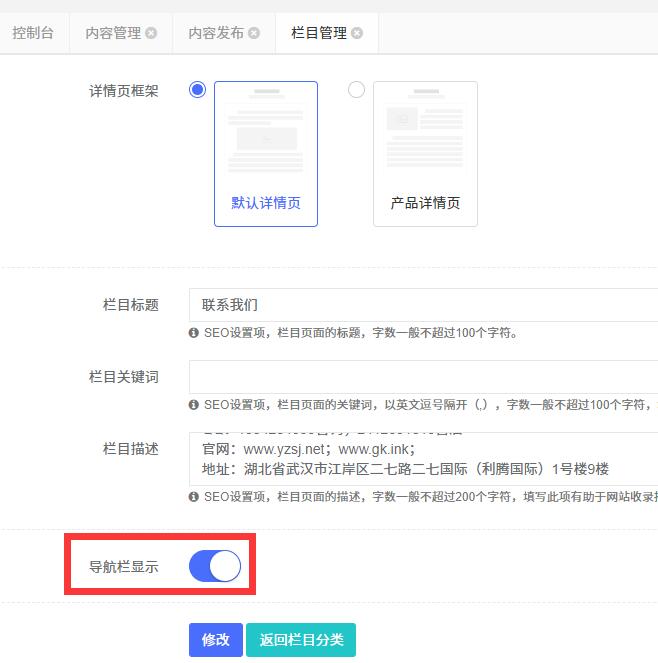Close the 内容管理 tab
Viewport: 658px width, 663px height.
(x=151, y=33)
